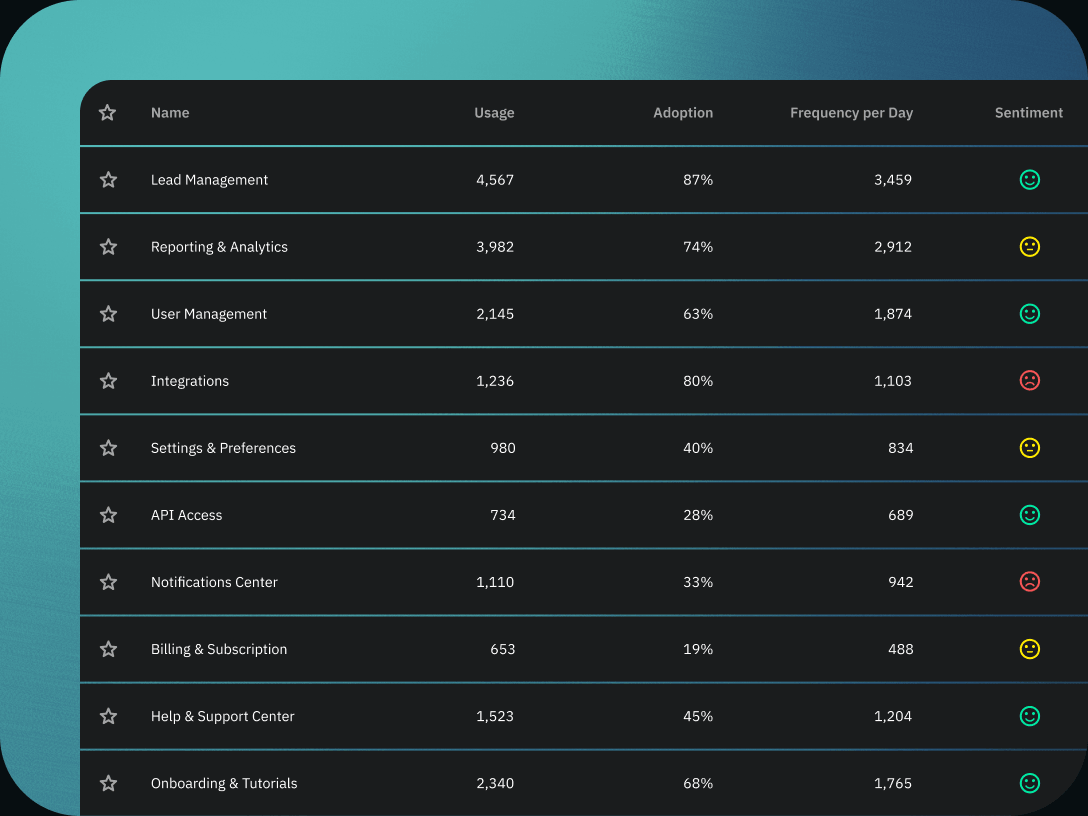
Task: Select the Lead Management name
Action: pos(209,180)
